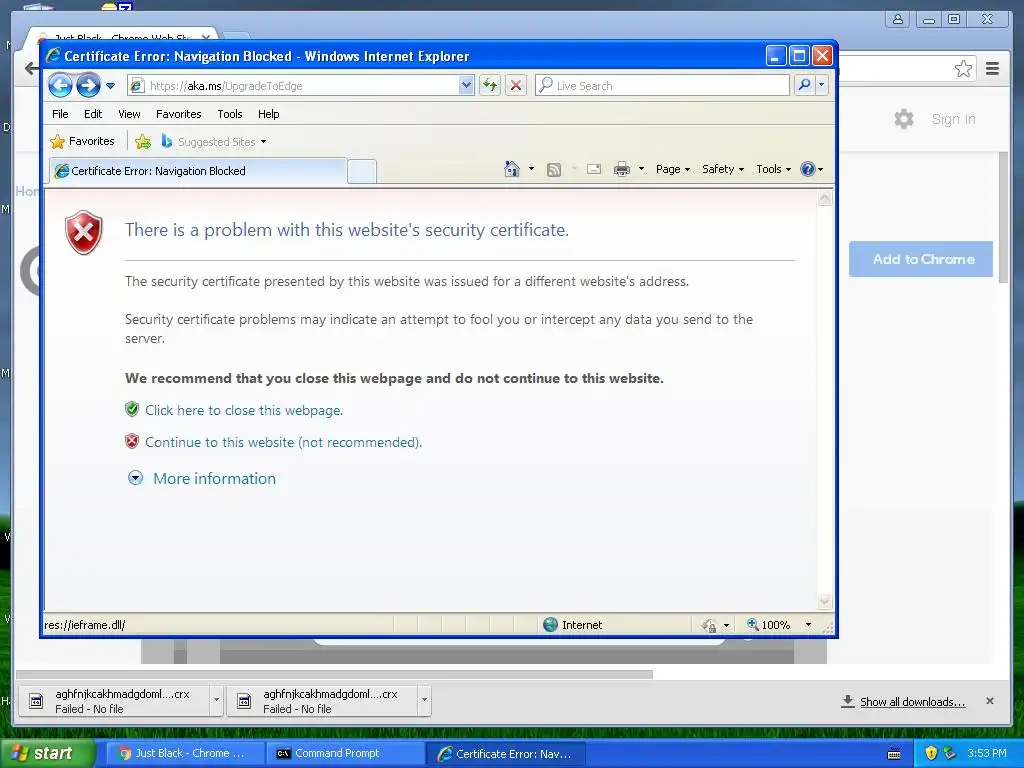Refresh page with green arrows icon
Image resolution: width=1024 pixels, height=768 pixels.
coord(490,86)
